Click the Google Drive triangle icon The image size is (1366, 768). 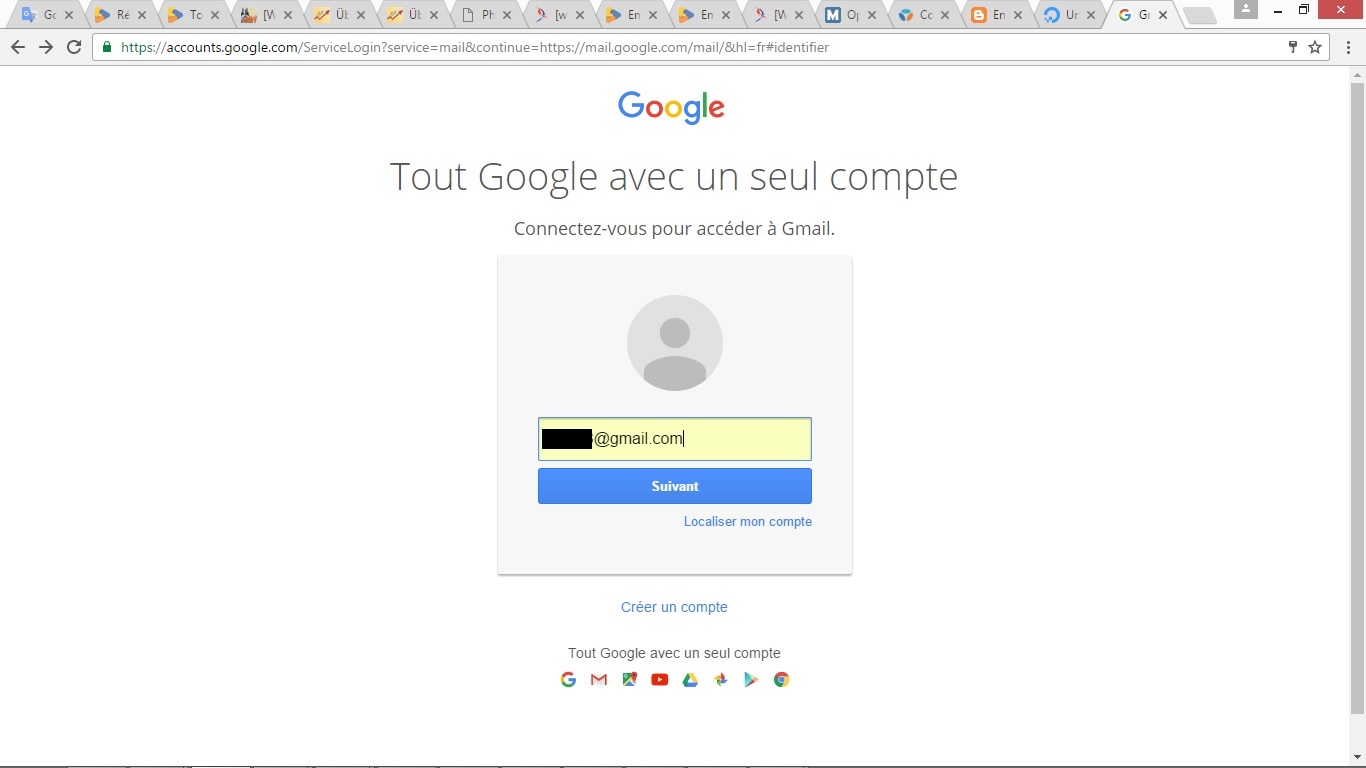[690, 680]
